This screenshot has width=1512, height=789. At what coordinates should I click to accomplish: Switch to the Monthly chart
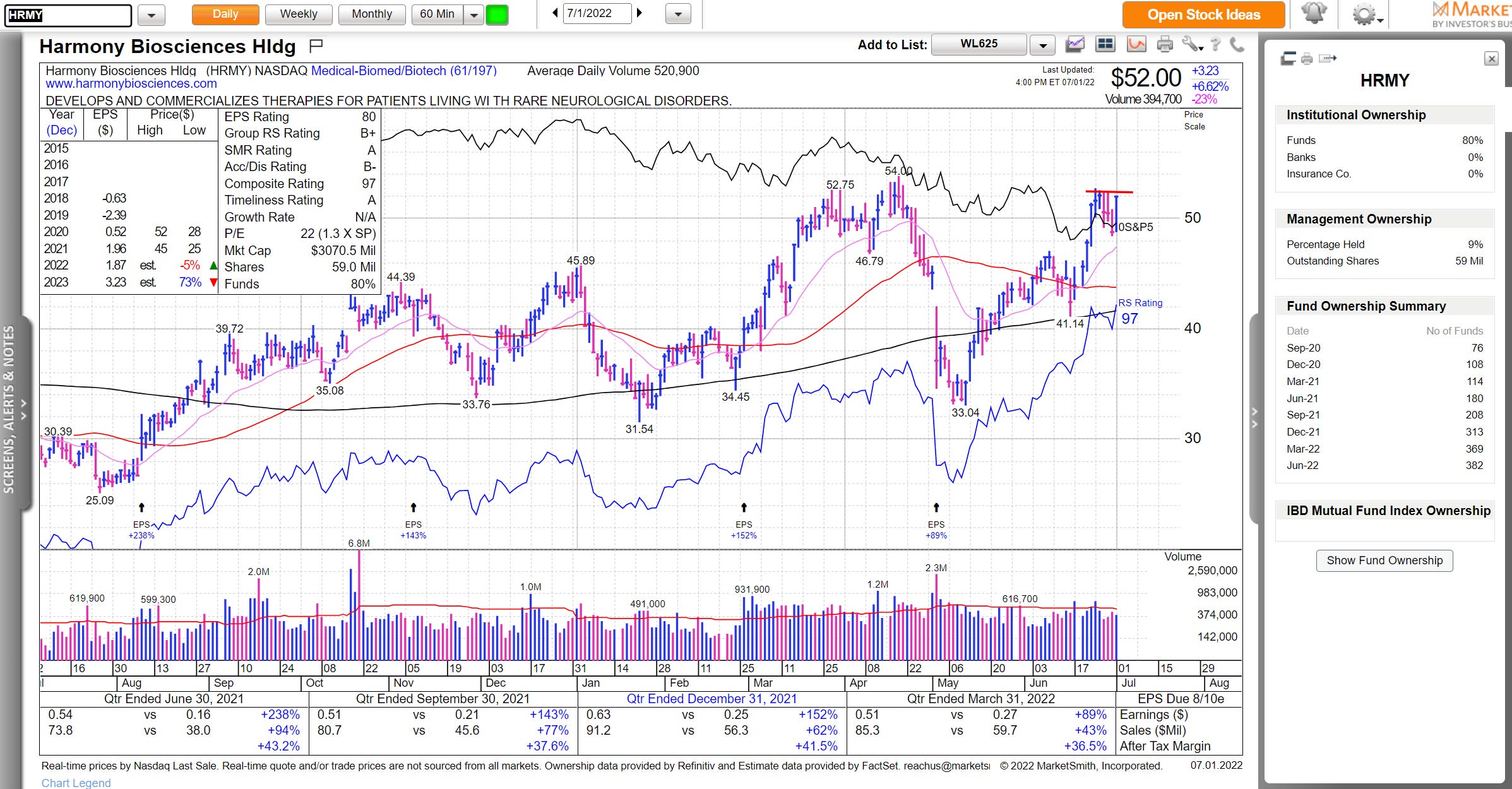click(372, 15)
